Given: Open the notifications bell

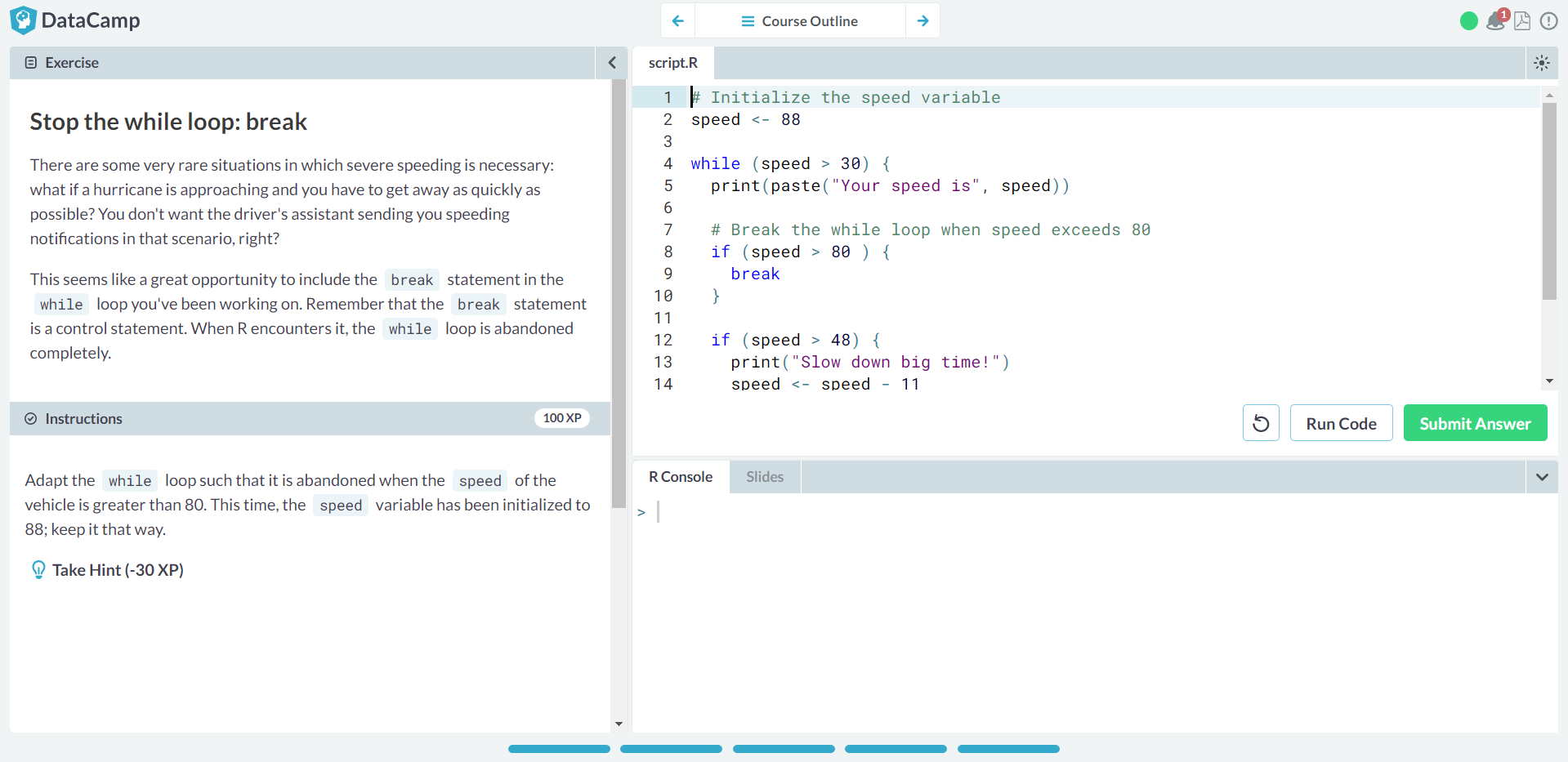Looking at the screenshot, I should [1496, 20].
